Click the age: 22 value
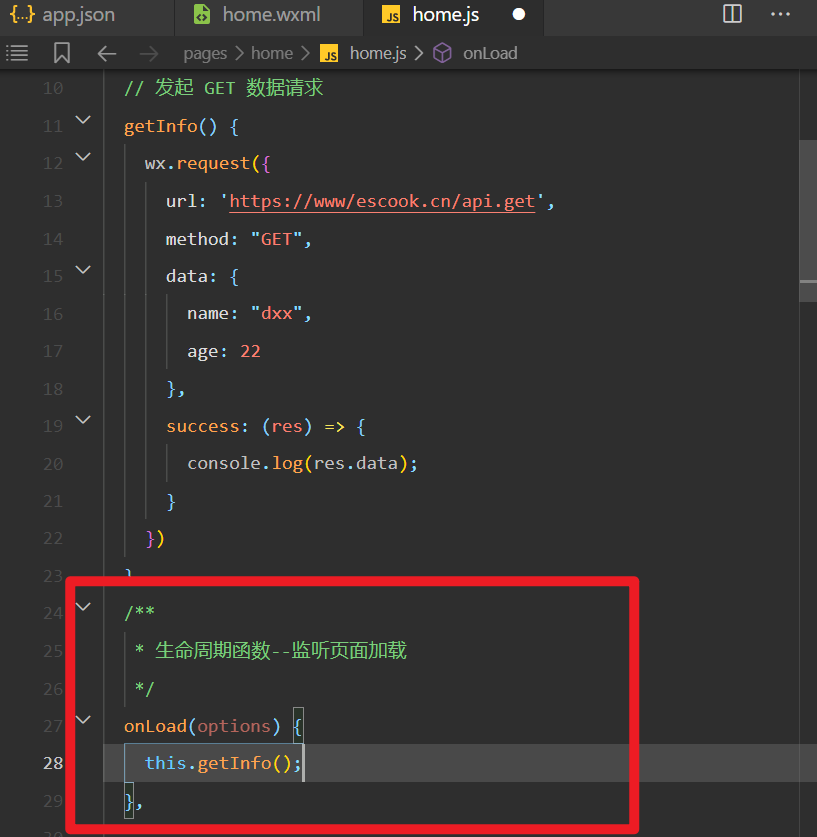 click(250, 351)
